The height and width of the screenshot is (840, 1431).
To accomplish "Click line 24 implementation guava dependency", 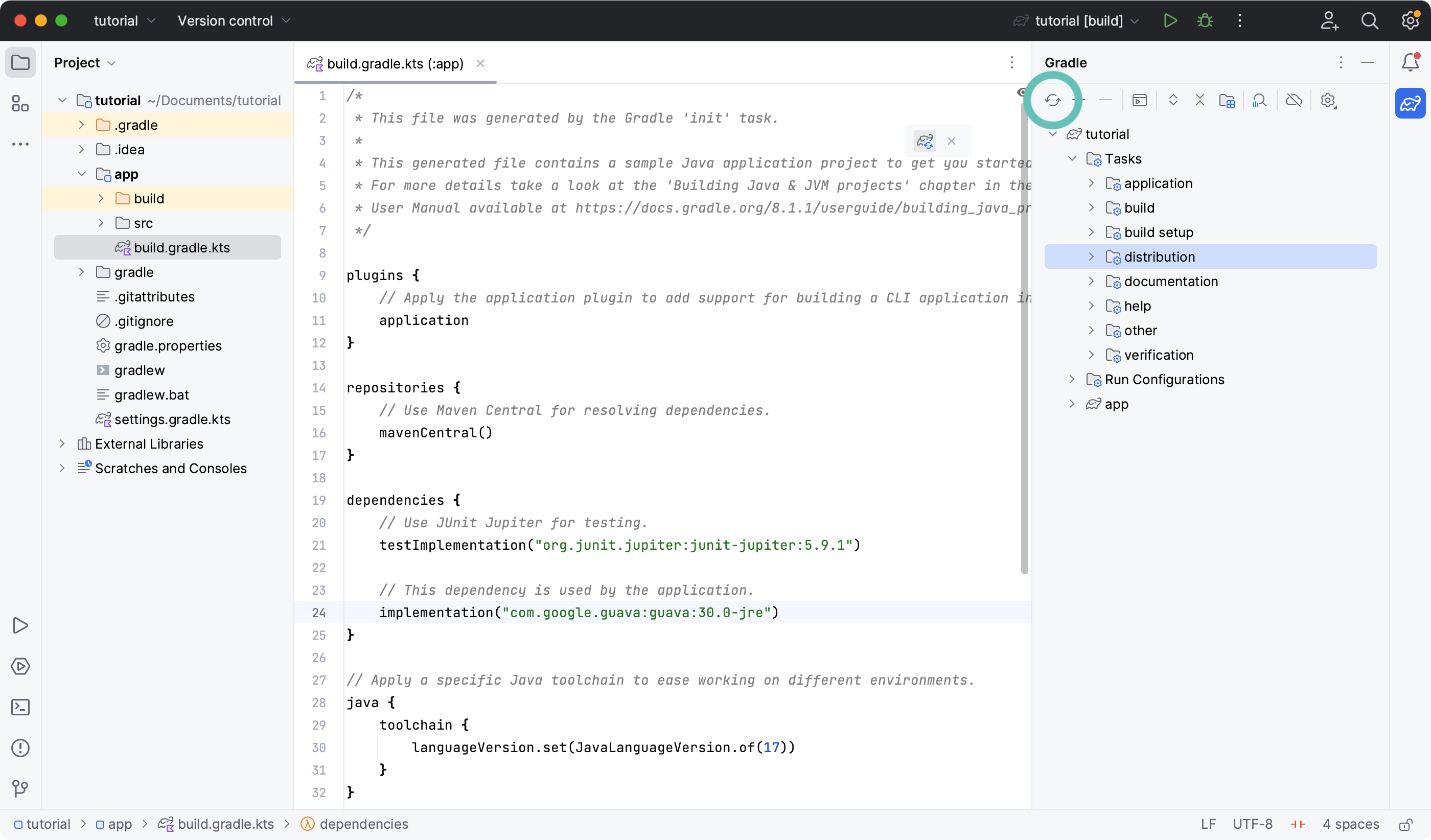I will [579, 613].
